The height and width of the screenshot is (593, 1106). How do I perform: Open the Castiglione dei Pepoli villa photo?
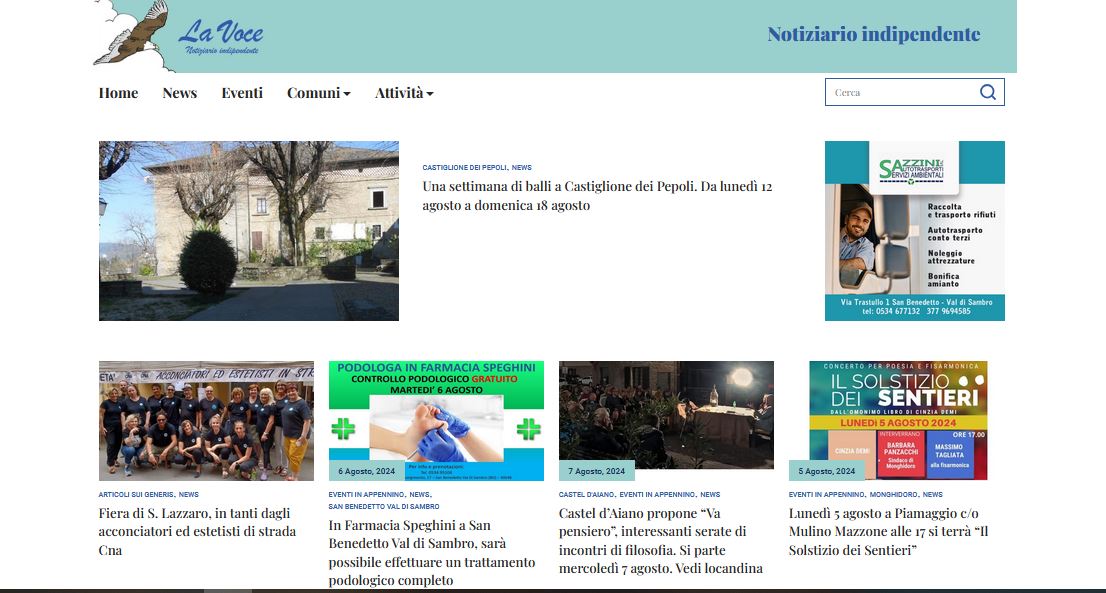[248, 230]
